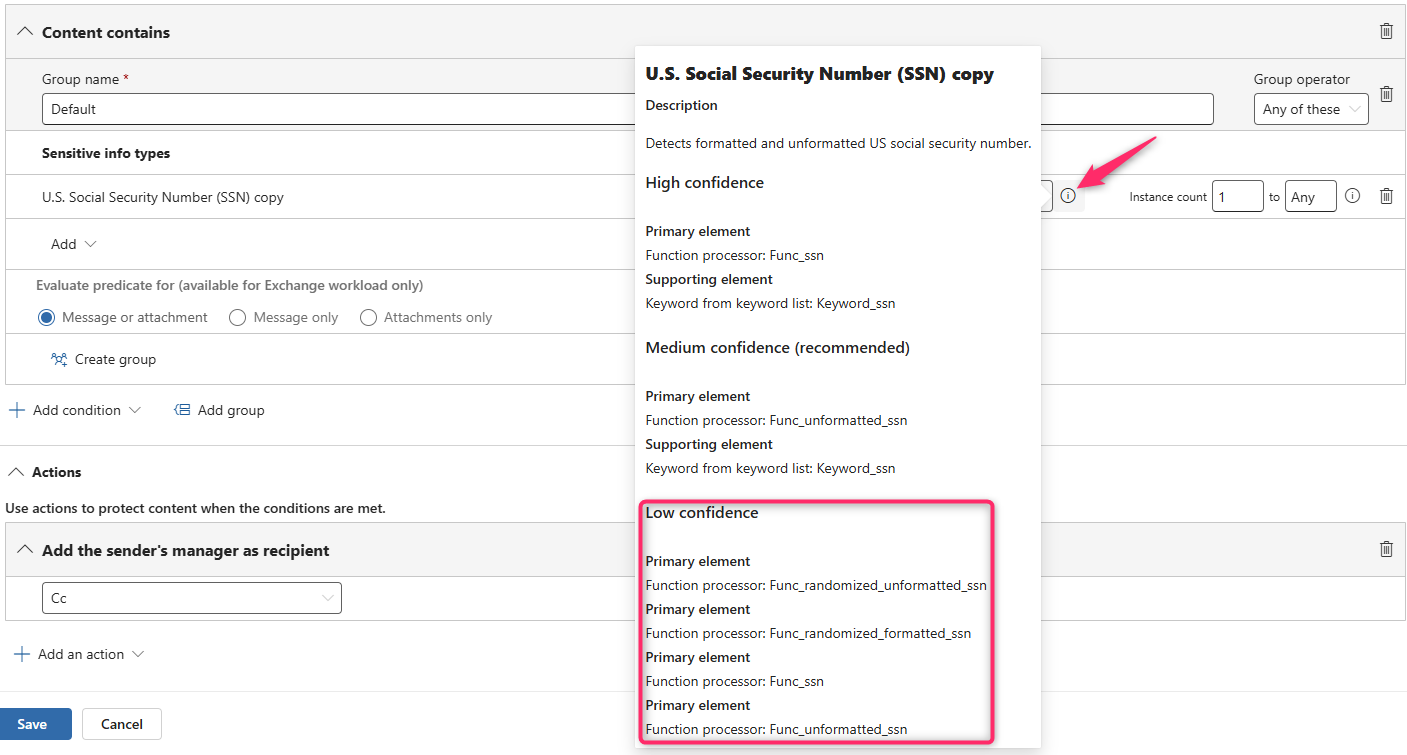
Task: Open Add condition menu
Action: pos(76,410)
